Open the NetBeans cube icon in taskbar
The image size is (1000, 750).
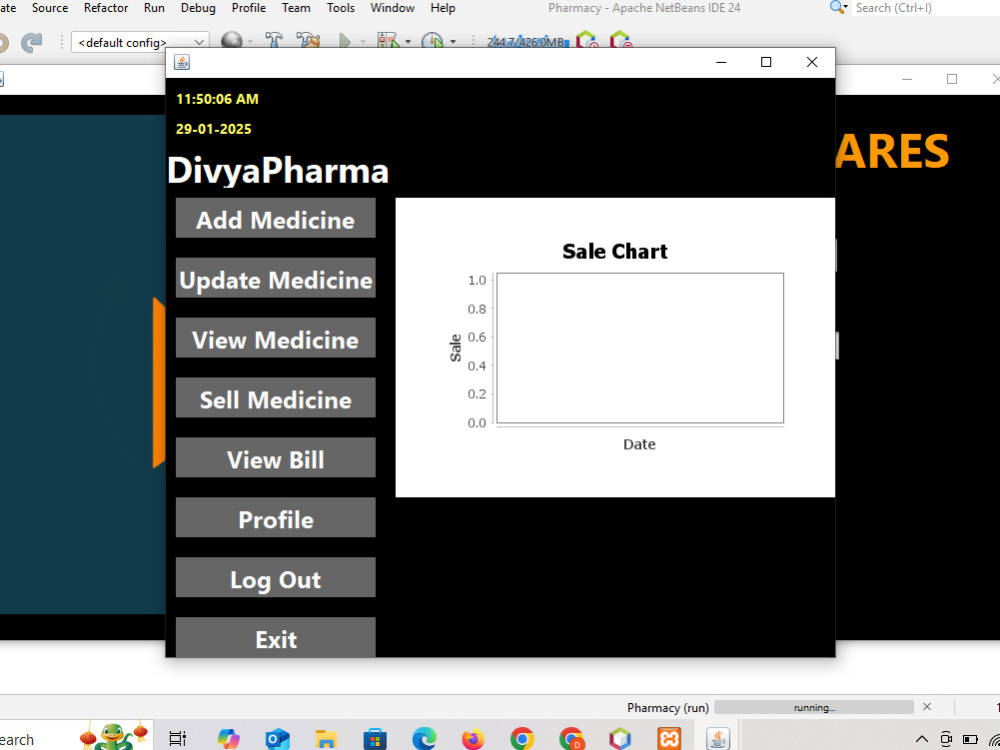pos(620,739)
